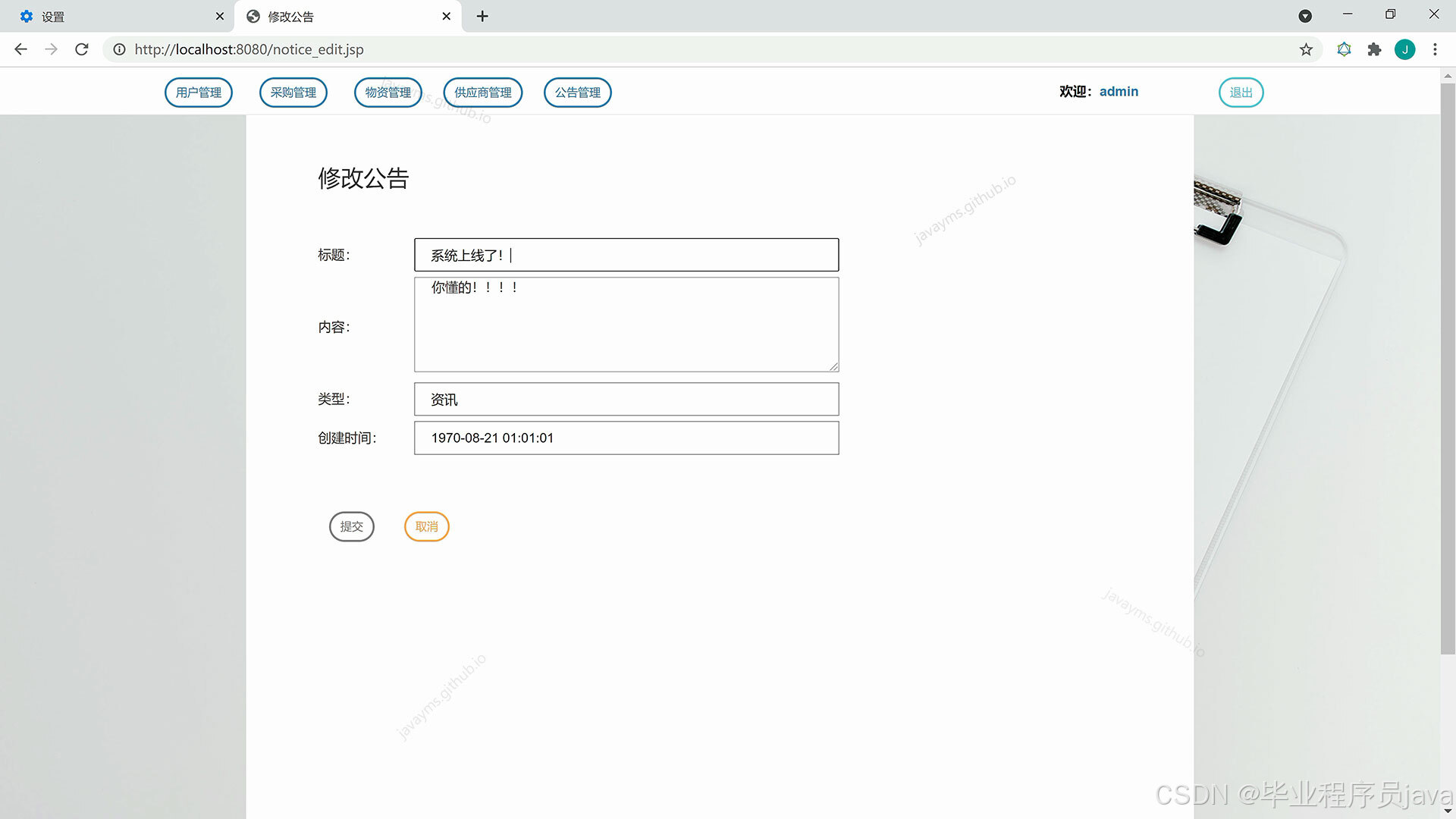Click the admin username link
The width and height of the screenshot is (1456, 819).
(1119, 92)
